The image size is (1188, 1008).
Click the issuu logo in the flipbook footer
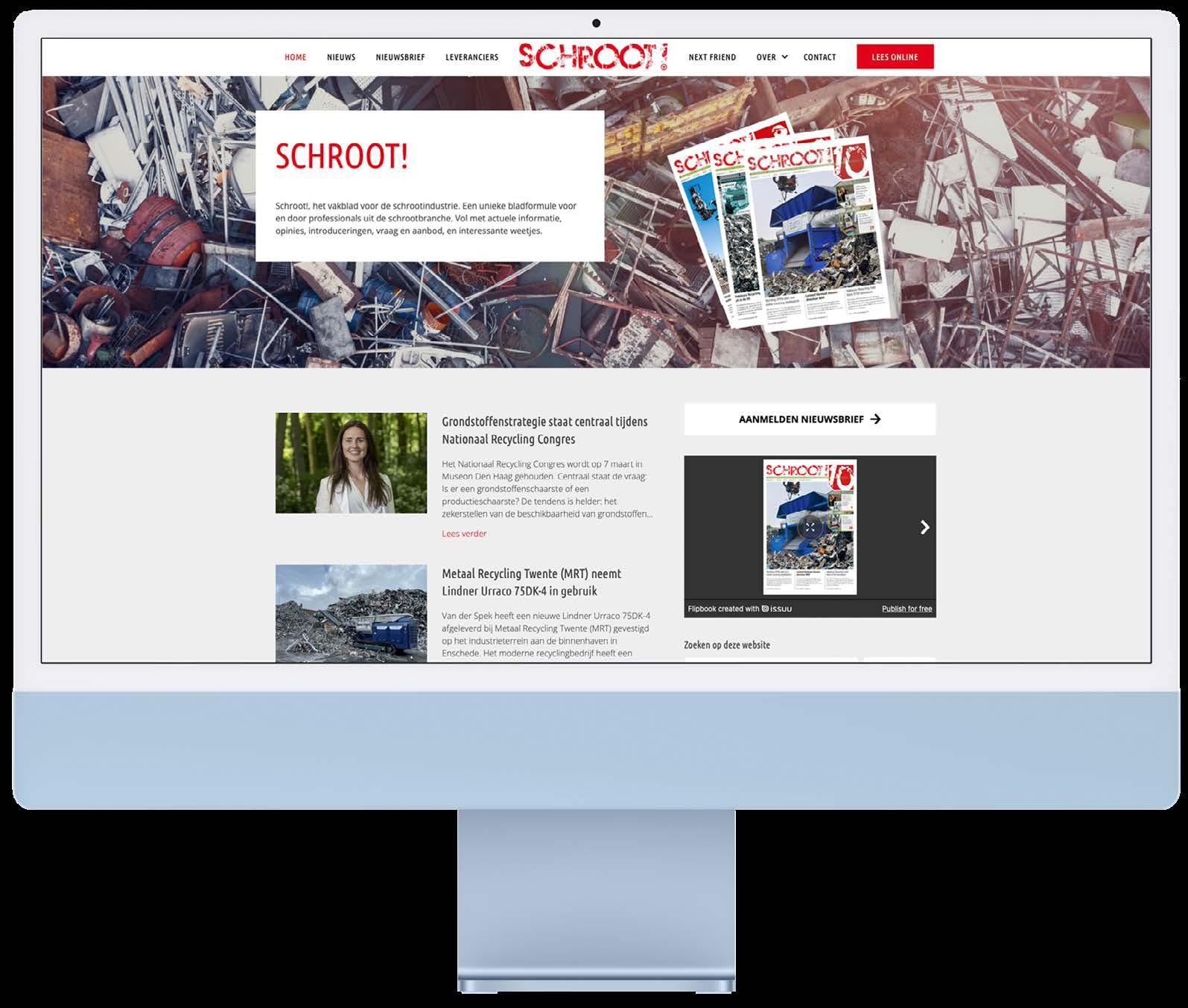[777, 609]
